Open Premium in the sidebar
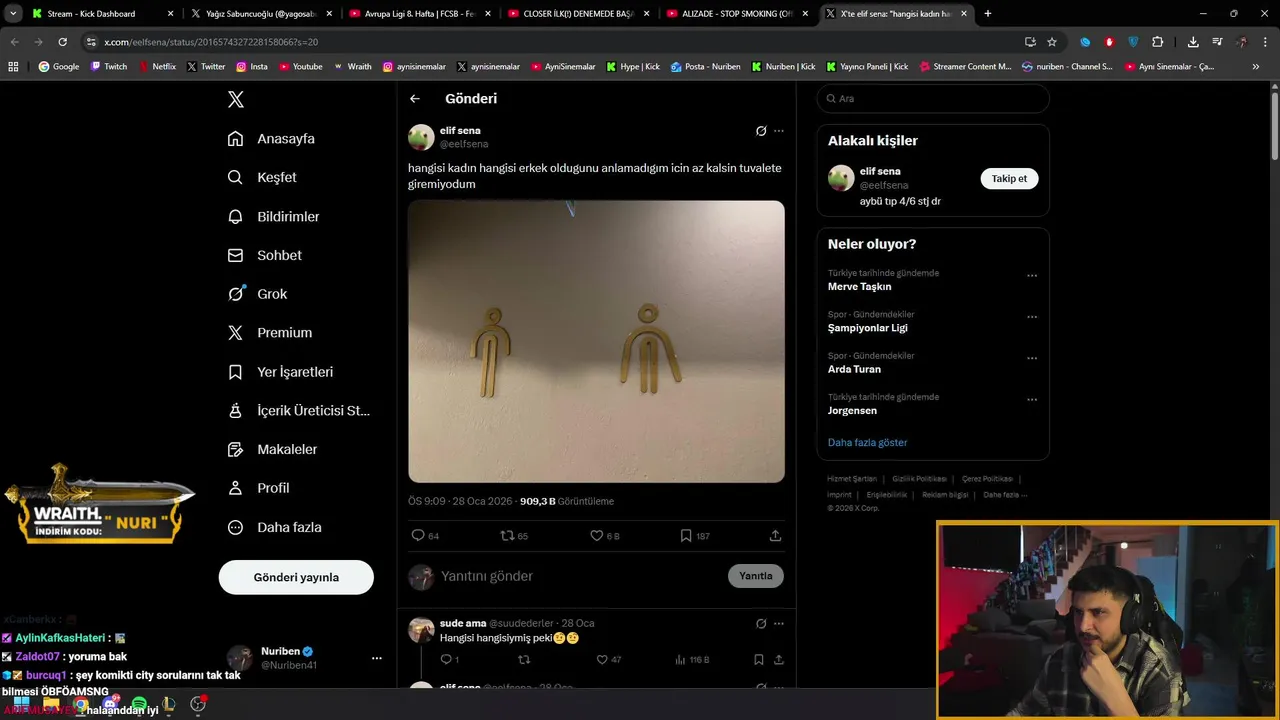This screenshot has height=720, width=1280. (269, 332)
